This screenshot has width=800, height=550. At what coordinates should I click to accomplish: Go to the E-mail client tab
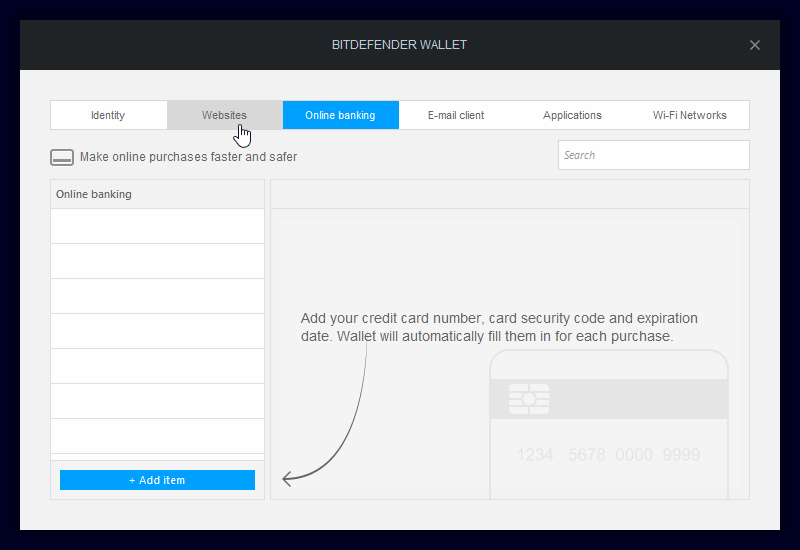pos(456,115)
